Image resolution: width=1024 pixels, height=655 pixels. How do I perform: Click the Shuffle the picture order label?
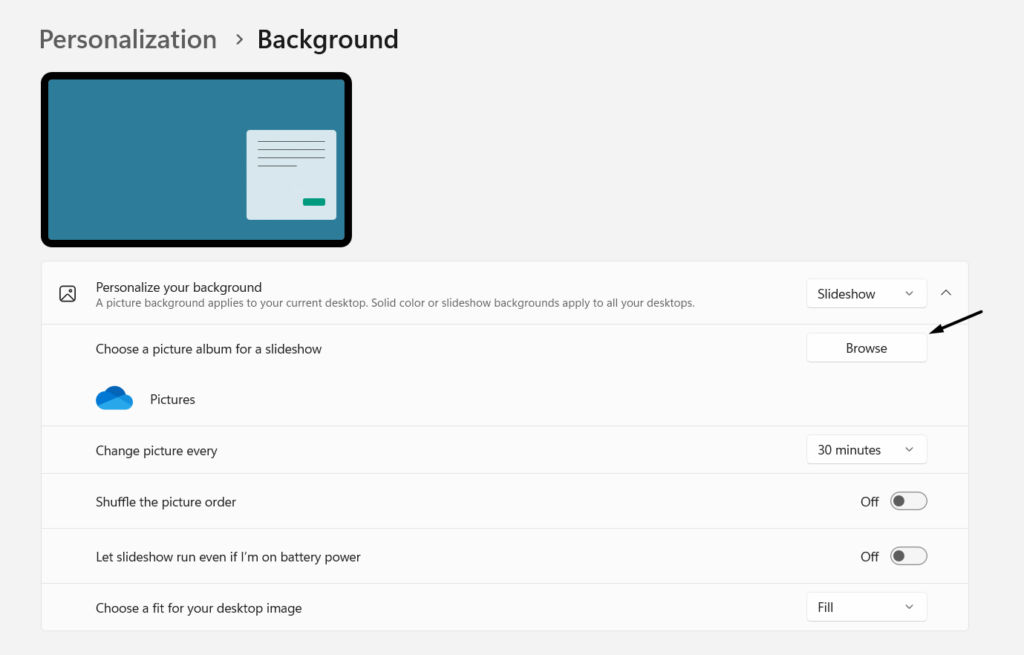(x=166, y=502)
